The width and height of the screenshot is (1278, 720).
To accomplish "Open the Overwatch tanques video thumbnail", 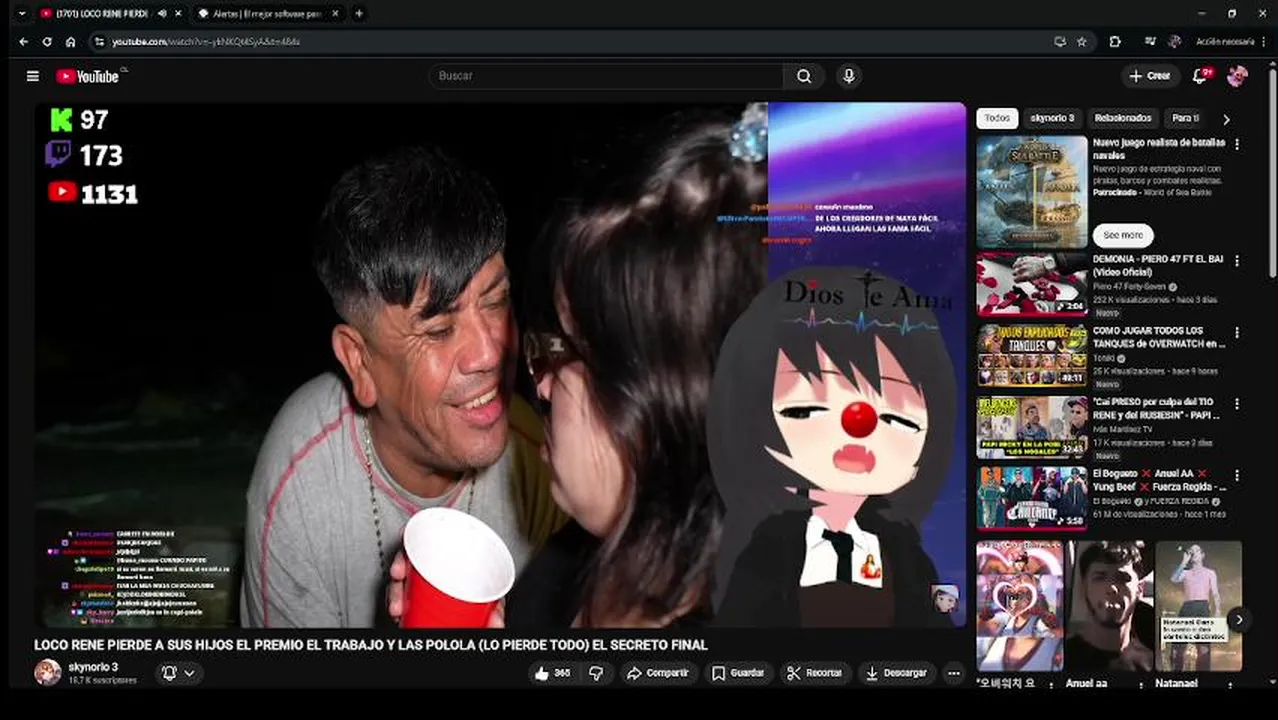I will click(1031, 356).
